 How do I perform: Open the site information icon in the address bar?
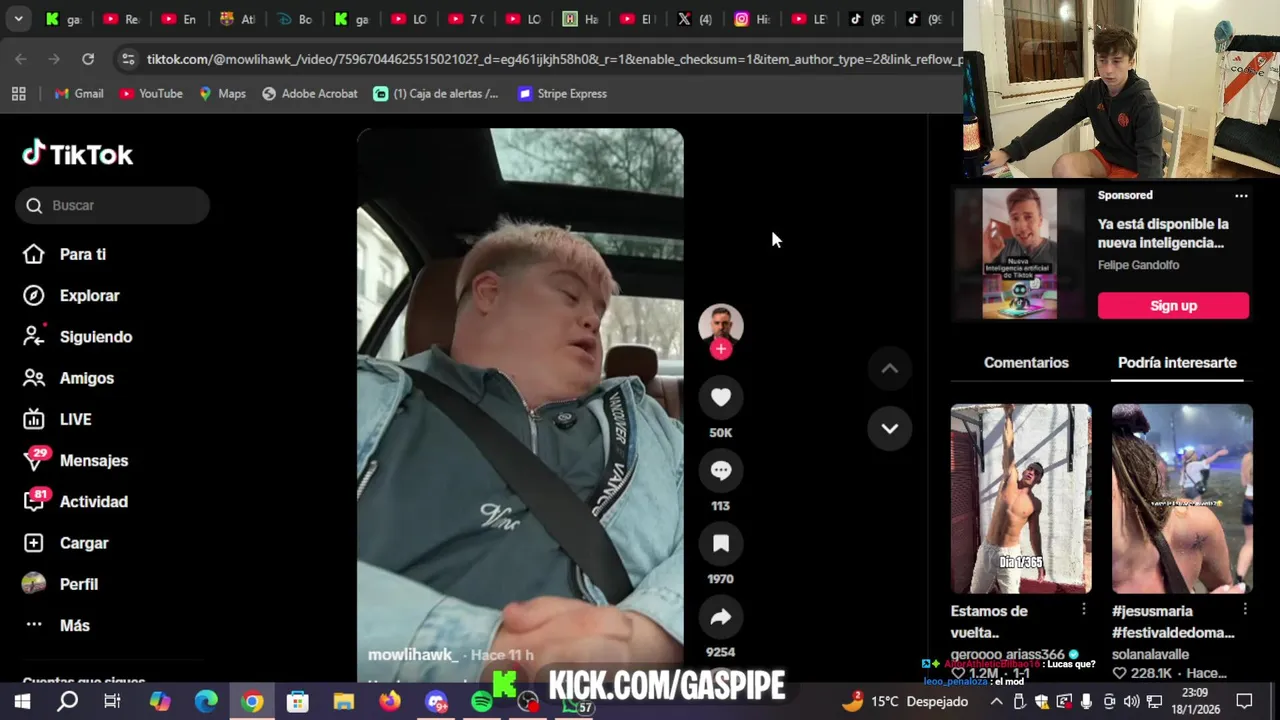pyautogui.click(x=128, y=59)
